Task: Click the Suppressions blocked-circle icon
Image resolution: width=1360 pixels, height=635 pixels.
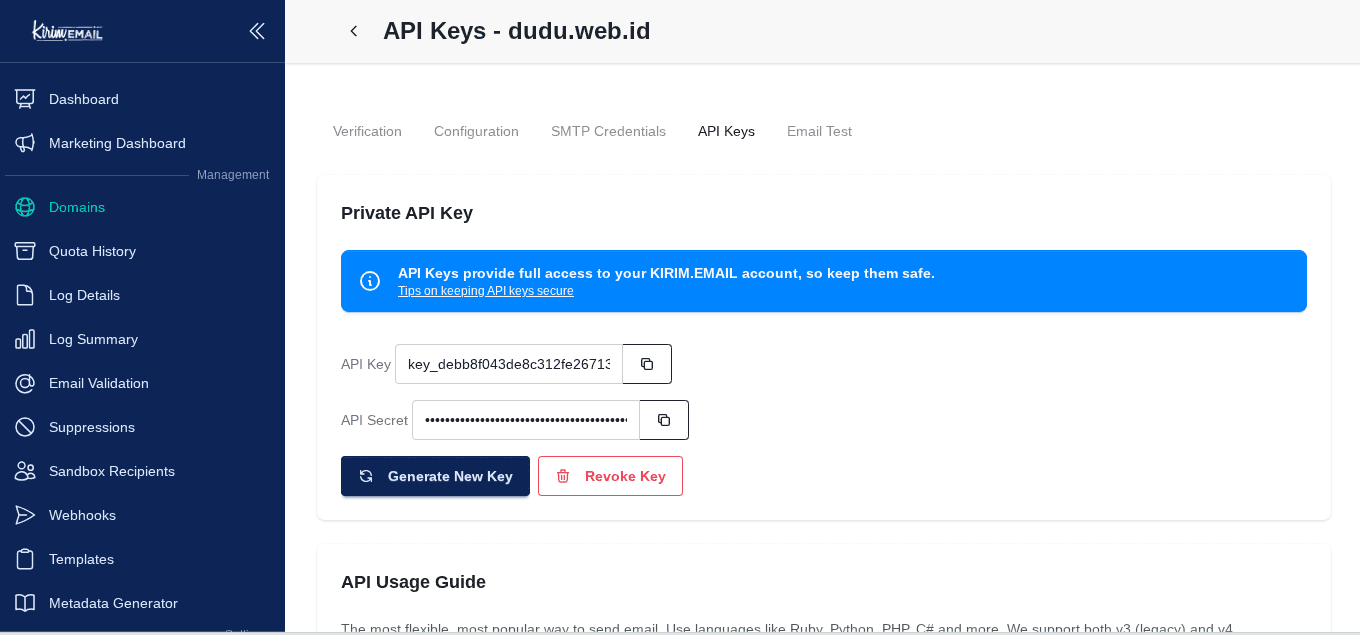Action: tap(26, 427)
